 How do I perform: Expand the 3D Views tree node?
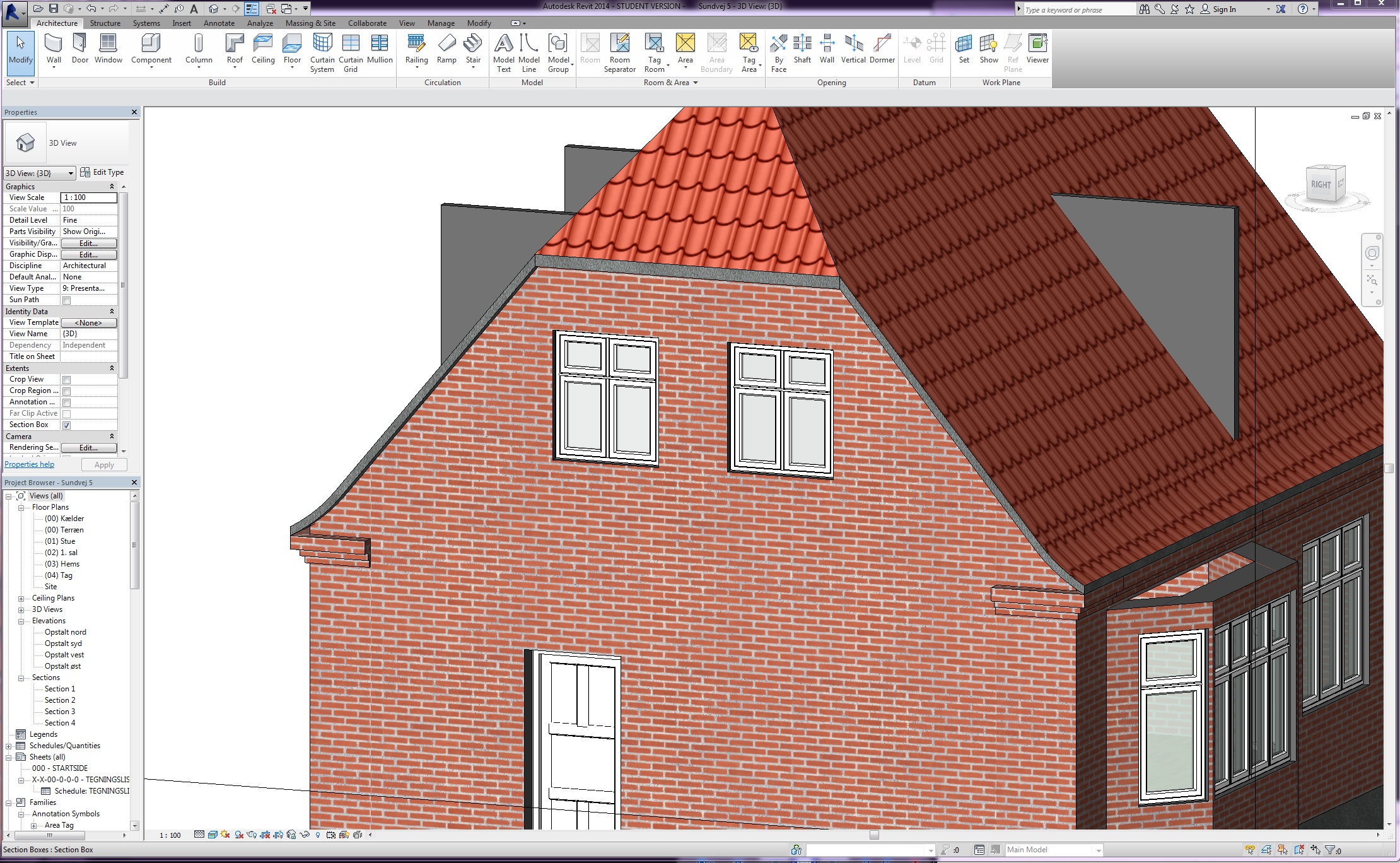tap(21, 609)
